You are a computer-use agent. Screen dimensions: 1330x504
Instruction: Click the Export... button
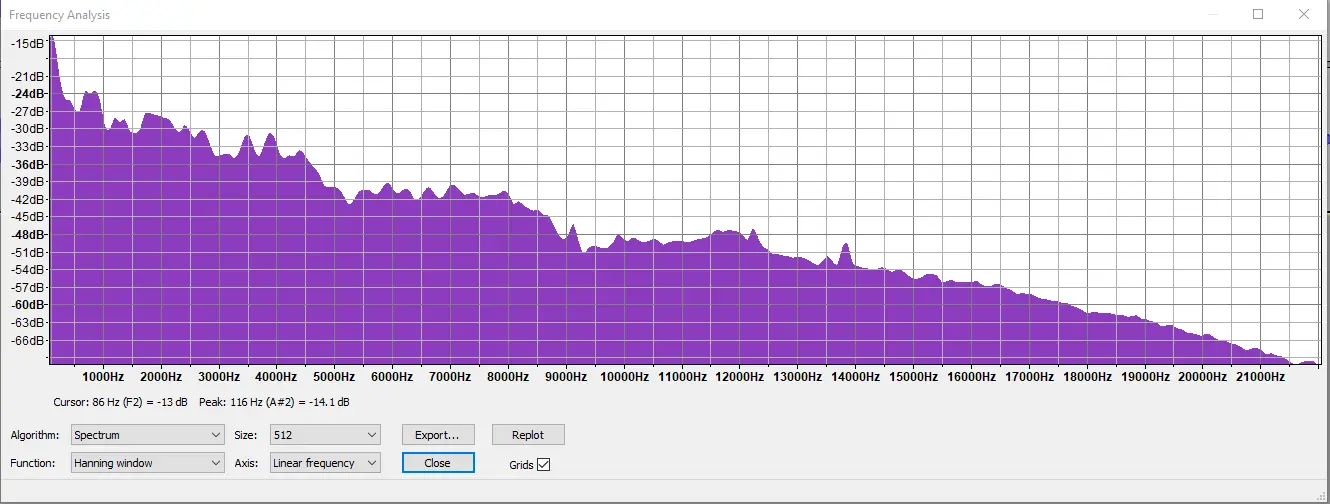(x=437, y=435)
